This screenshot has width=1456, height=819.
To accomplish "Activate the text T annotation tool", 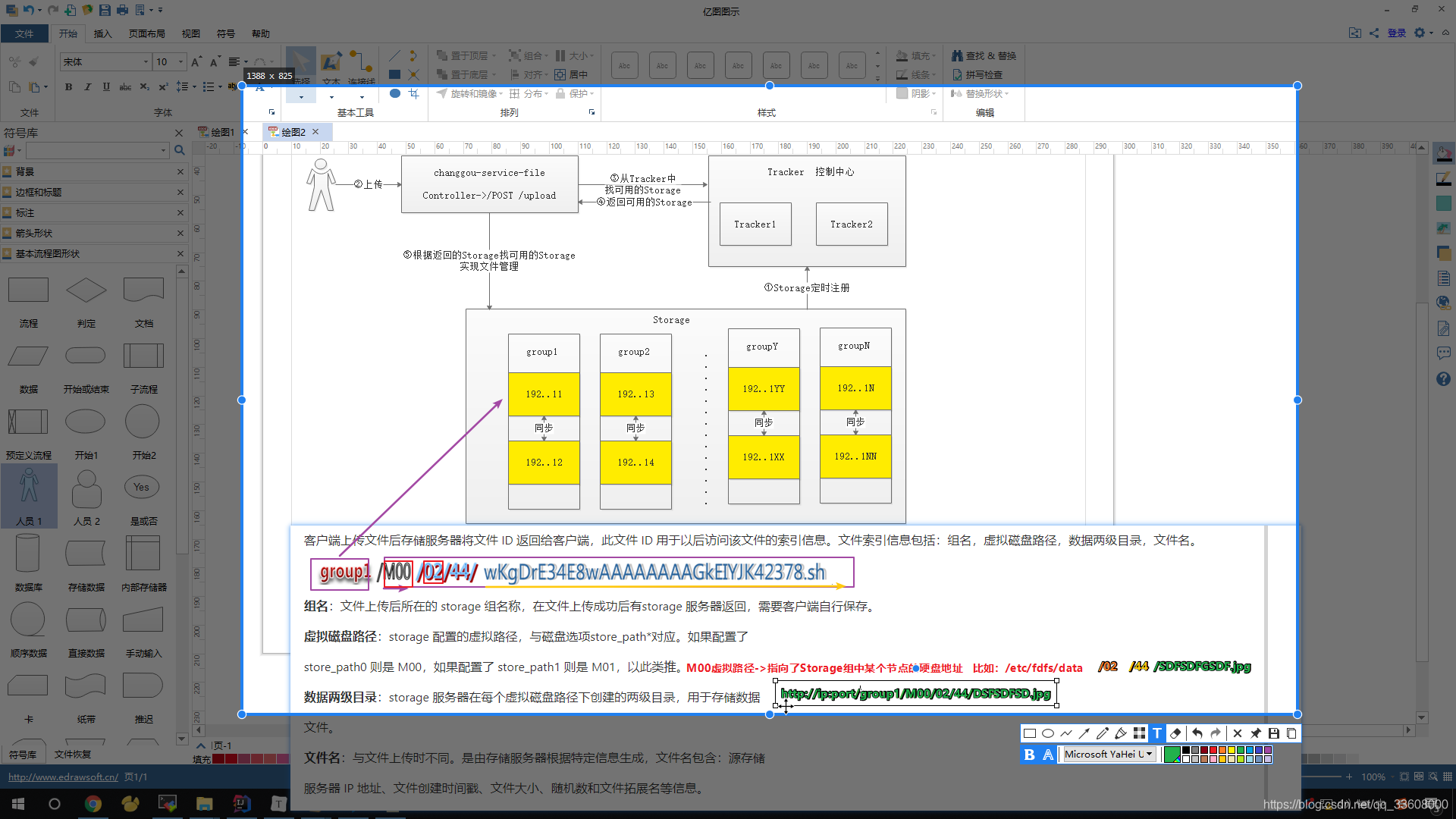I will tap(1157, 733).
